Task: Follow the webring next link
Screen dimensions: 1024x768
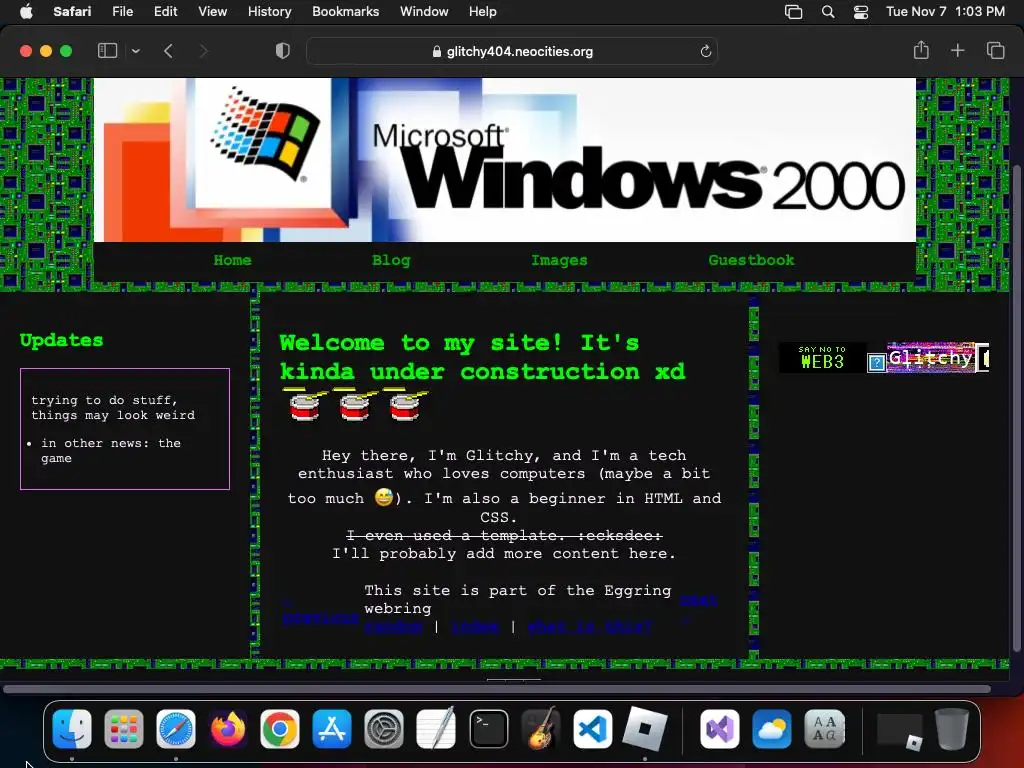Action: 698,600
